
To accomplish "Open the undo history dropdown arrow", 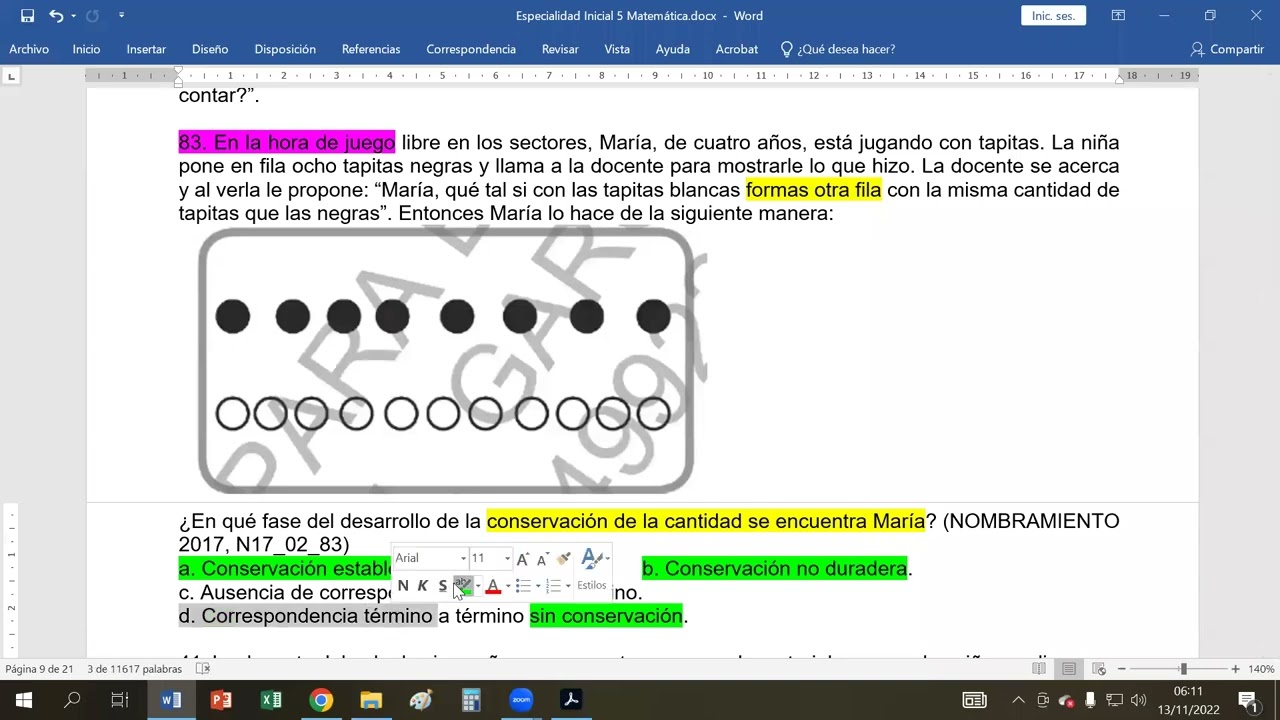I will [x=73, y=16].
